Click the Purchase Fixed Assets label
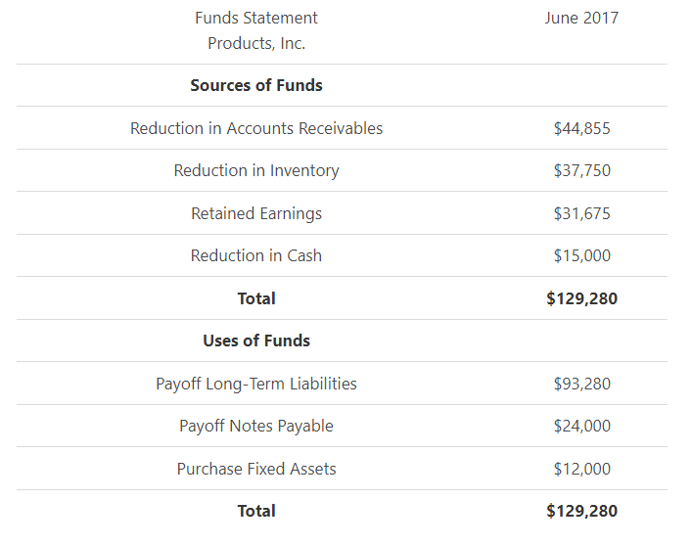This screenshot has width=692, height=545. (x=256, y=469)
